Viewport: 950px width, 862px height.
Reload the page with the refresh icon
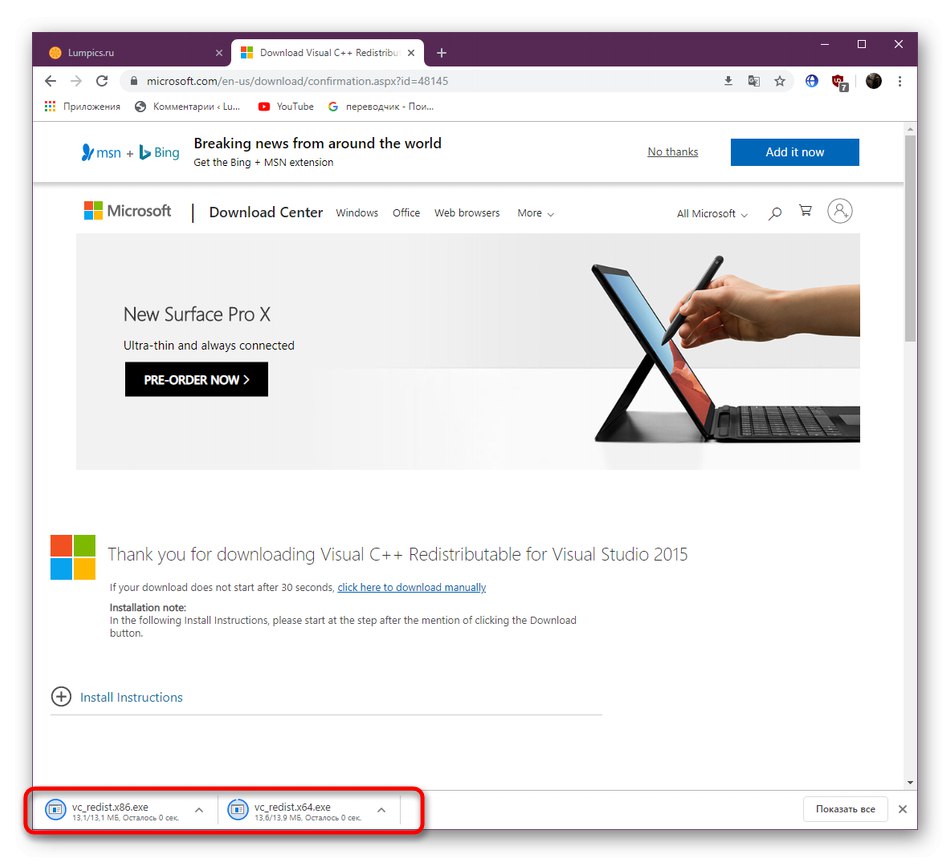coord(102,81)
